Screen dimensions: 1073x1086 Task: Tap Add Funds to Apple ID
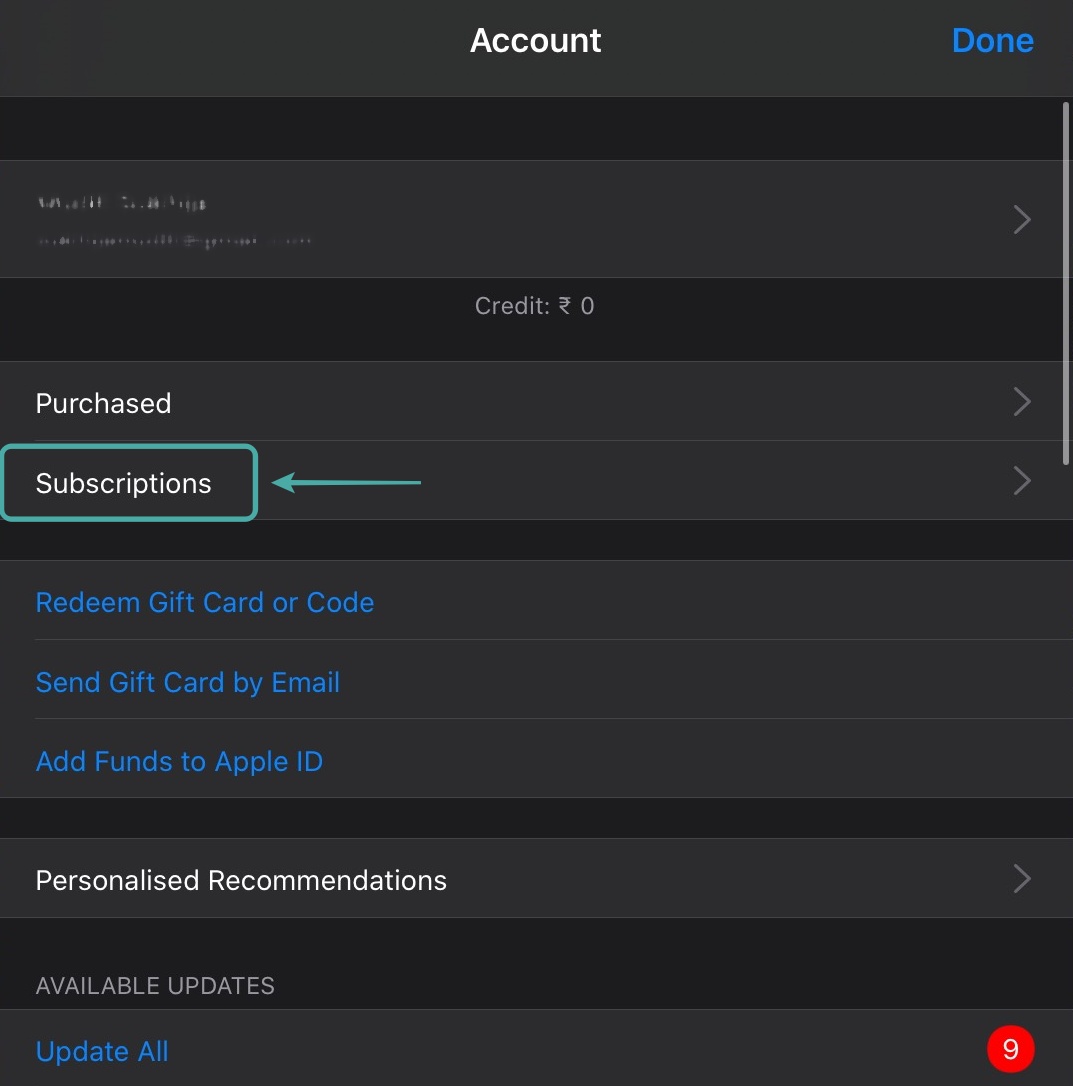pos(179,762)
